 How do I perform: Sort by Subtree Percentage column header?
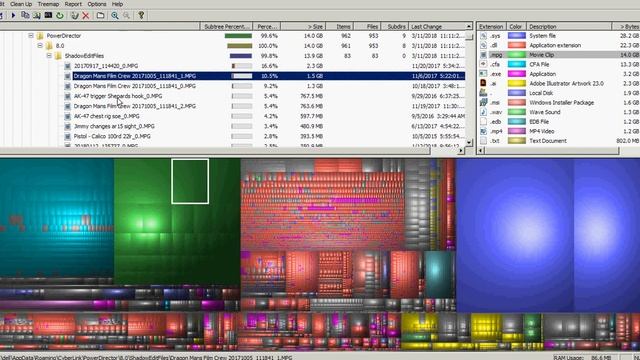tap(226, 27)
